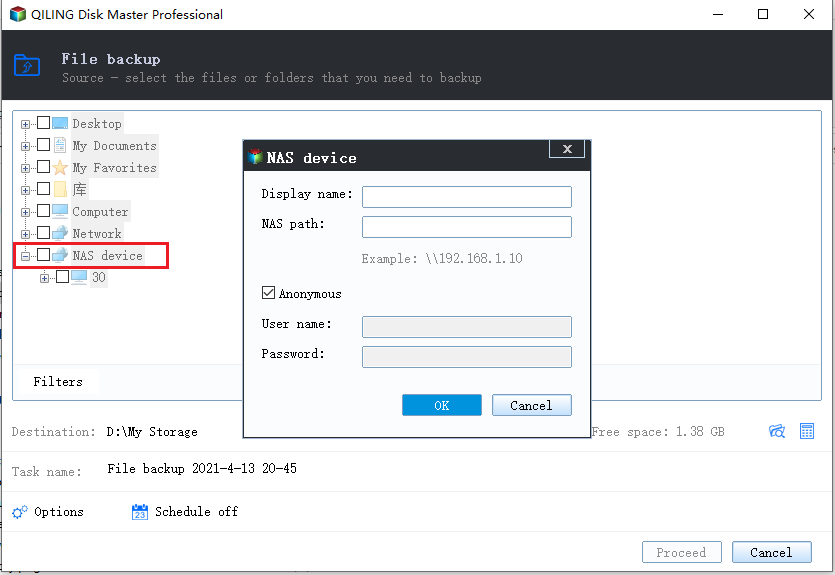Click the cube logo in NAS device dialog
835x575 pixels.
[255, 157]
